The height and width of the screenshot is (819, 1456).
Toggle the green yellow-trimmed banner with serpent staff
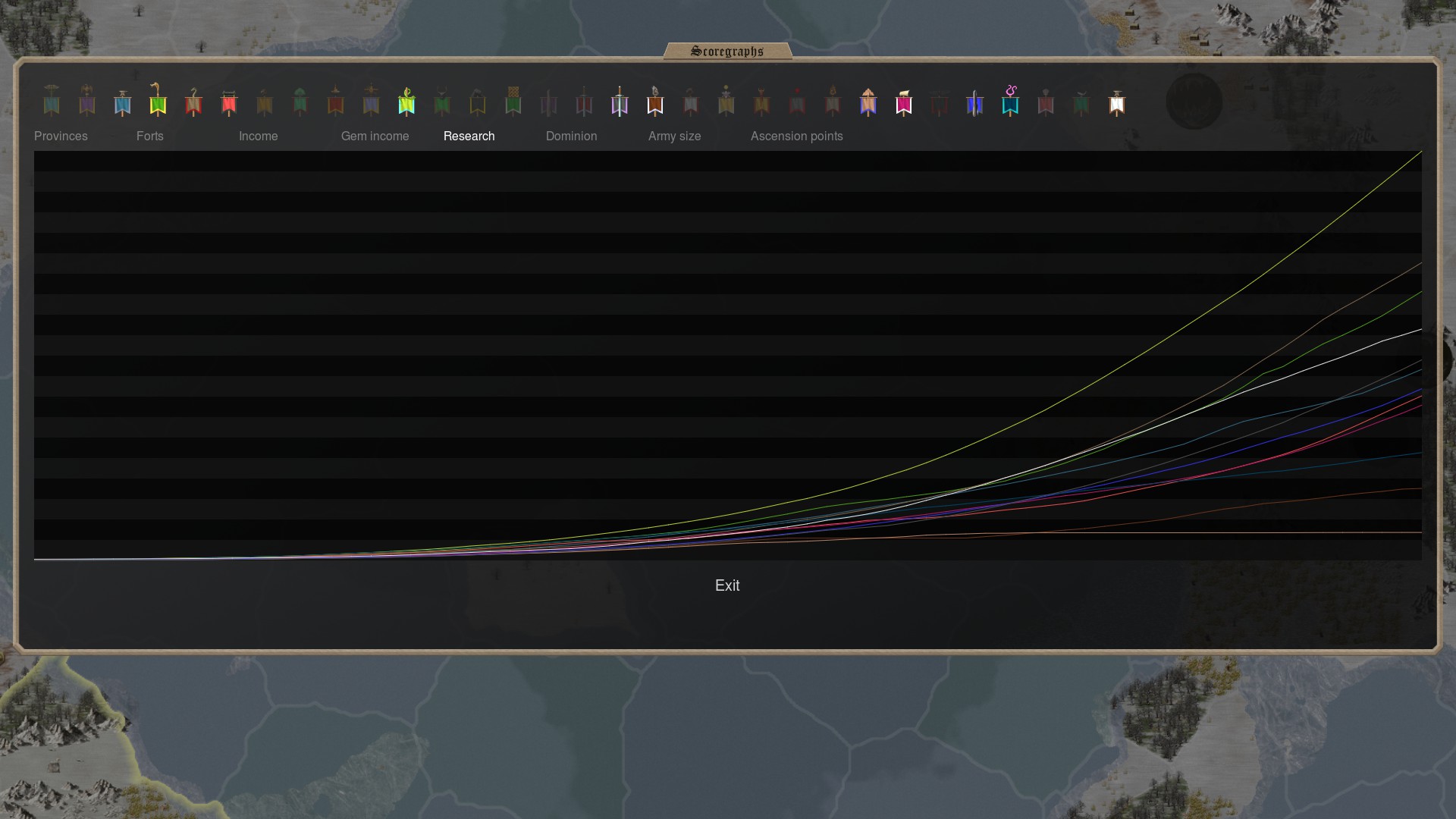pos(158,99)
